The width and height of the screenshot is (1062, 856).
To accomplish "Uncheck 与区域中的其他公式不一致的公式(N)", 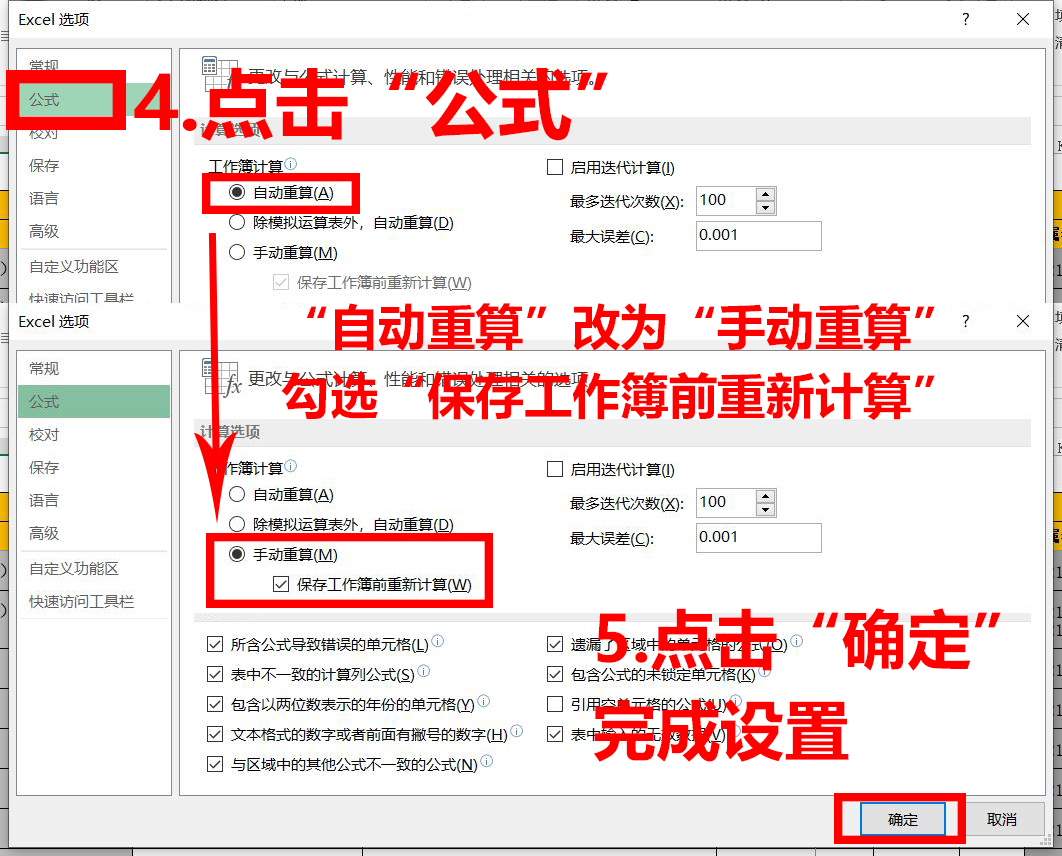I will tap(215, 765).
